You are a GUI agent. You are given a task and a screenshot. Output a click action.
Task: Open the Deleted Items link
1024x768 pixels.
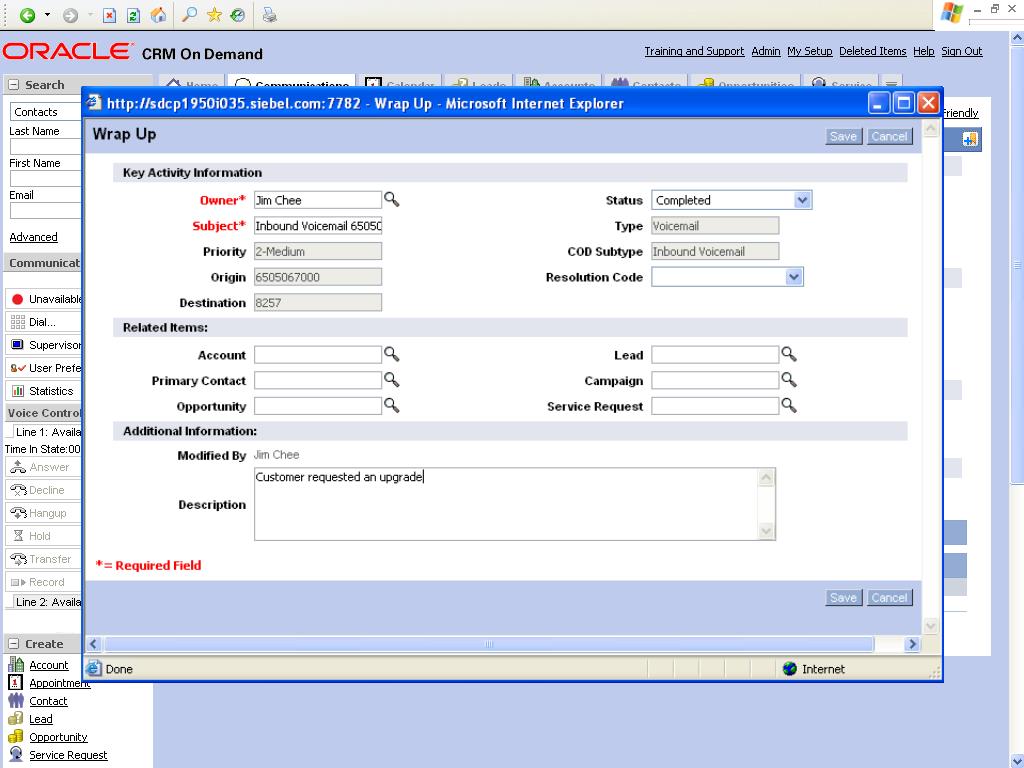click(872, 51)
